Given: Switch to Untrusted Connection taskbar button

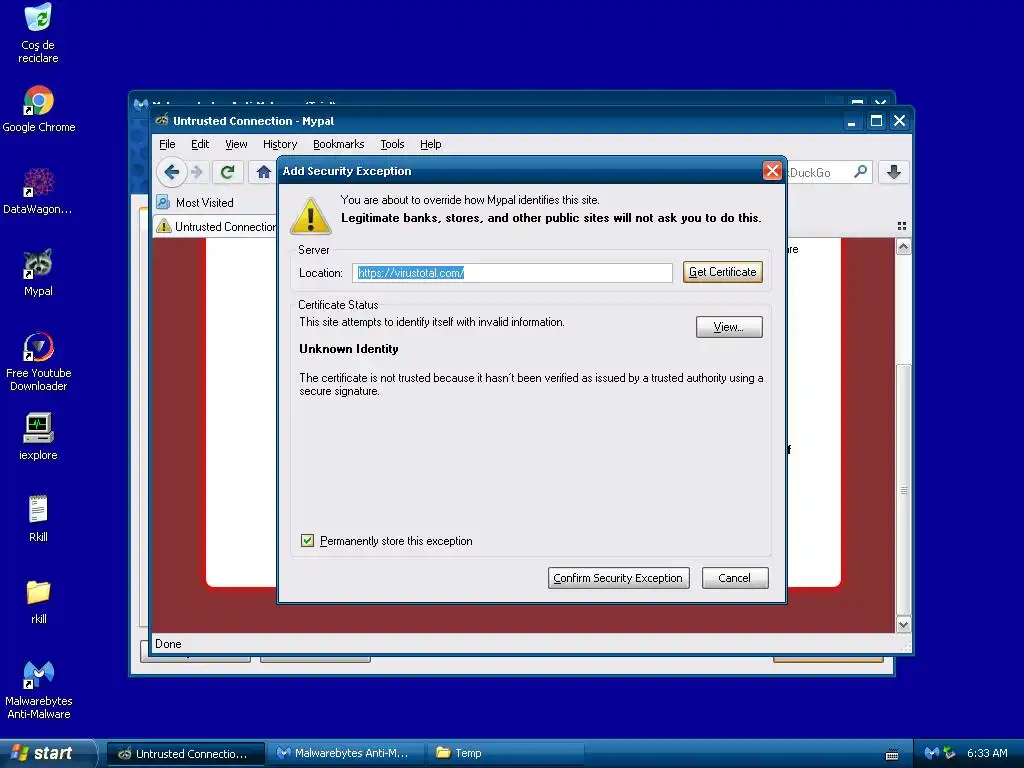Looking at the screenshot, I should click(x=185, y=754).
